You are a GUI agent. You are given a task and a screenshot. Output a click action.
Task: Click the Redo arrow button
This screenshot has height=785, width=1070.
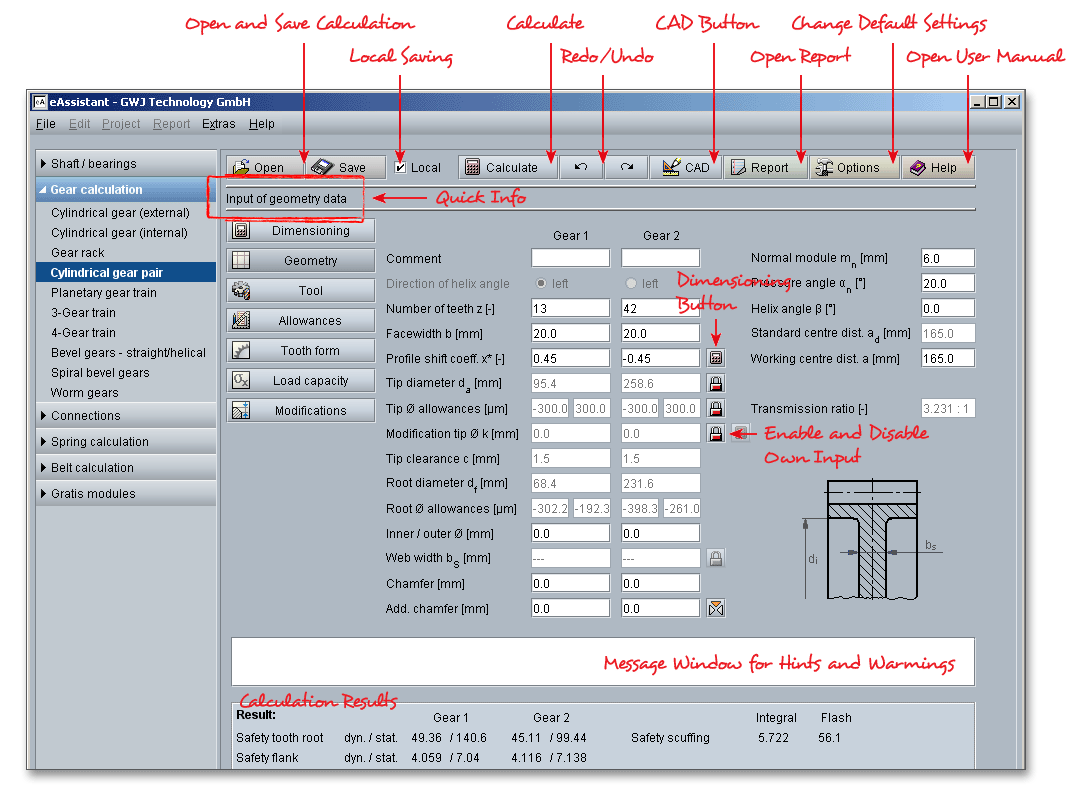point(626,168)
